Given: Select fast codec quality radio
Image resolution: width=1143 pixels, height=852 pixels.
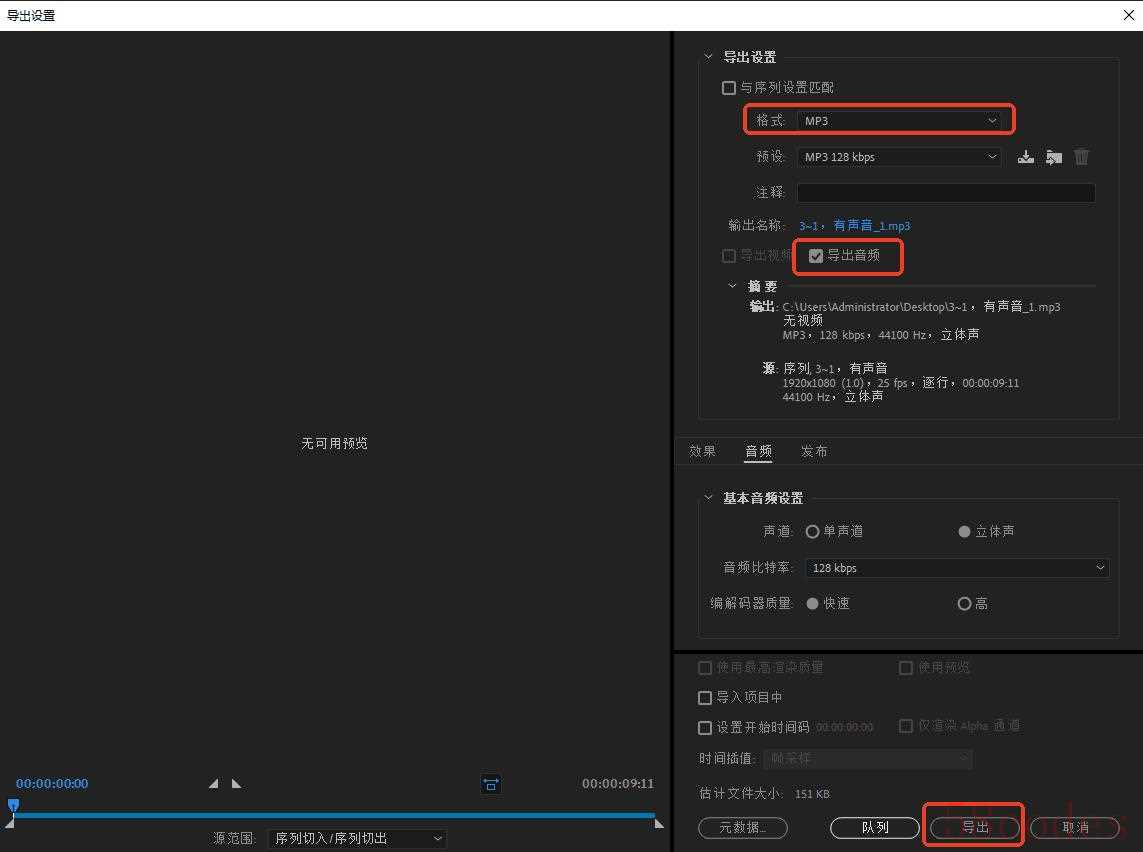Looking at the screenshot, I should (812, 603).
